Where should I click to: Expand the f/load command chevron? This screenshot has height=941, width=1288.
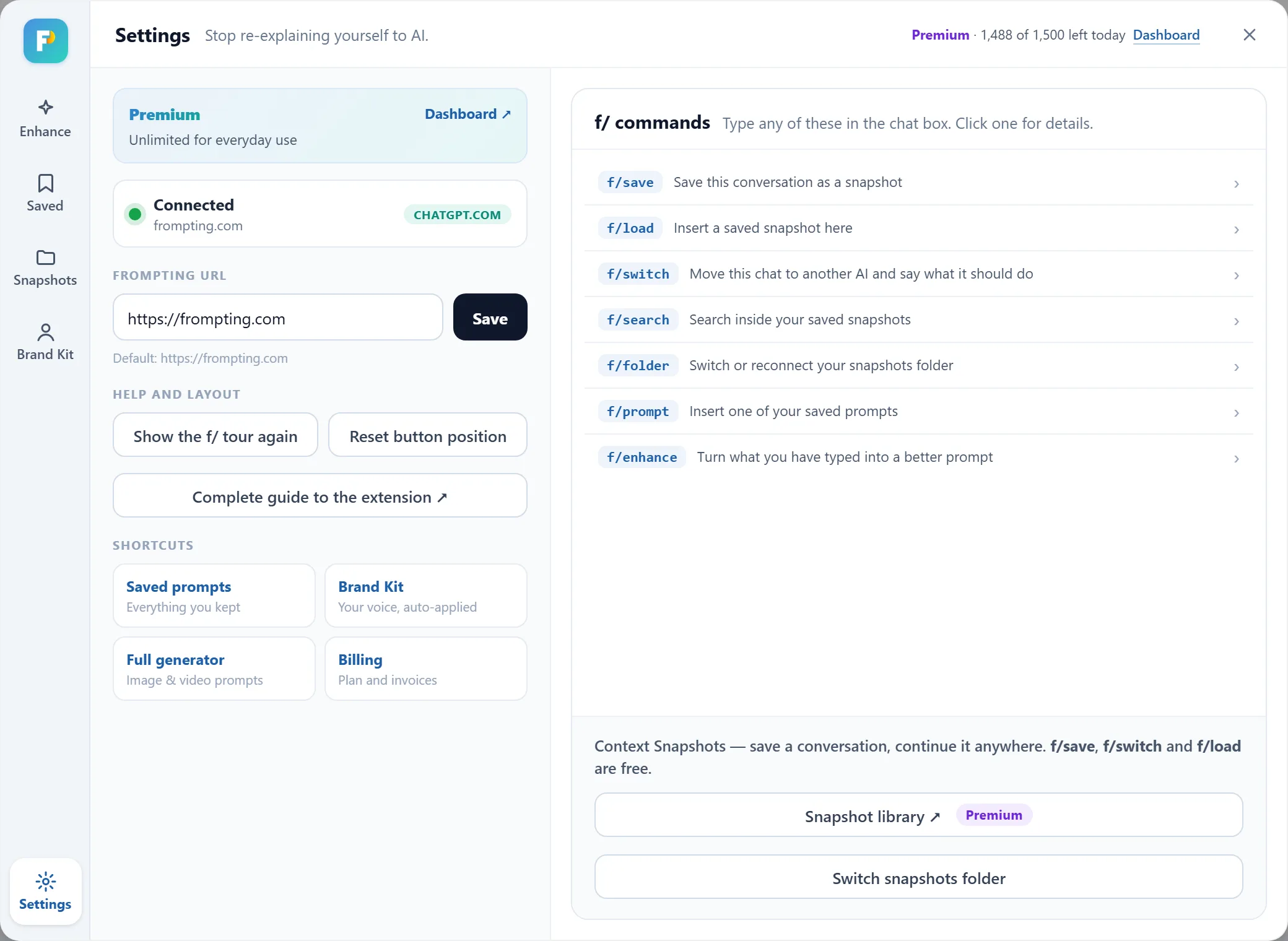[x=1236, y=230]
